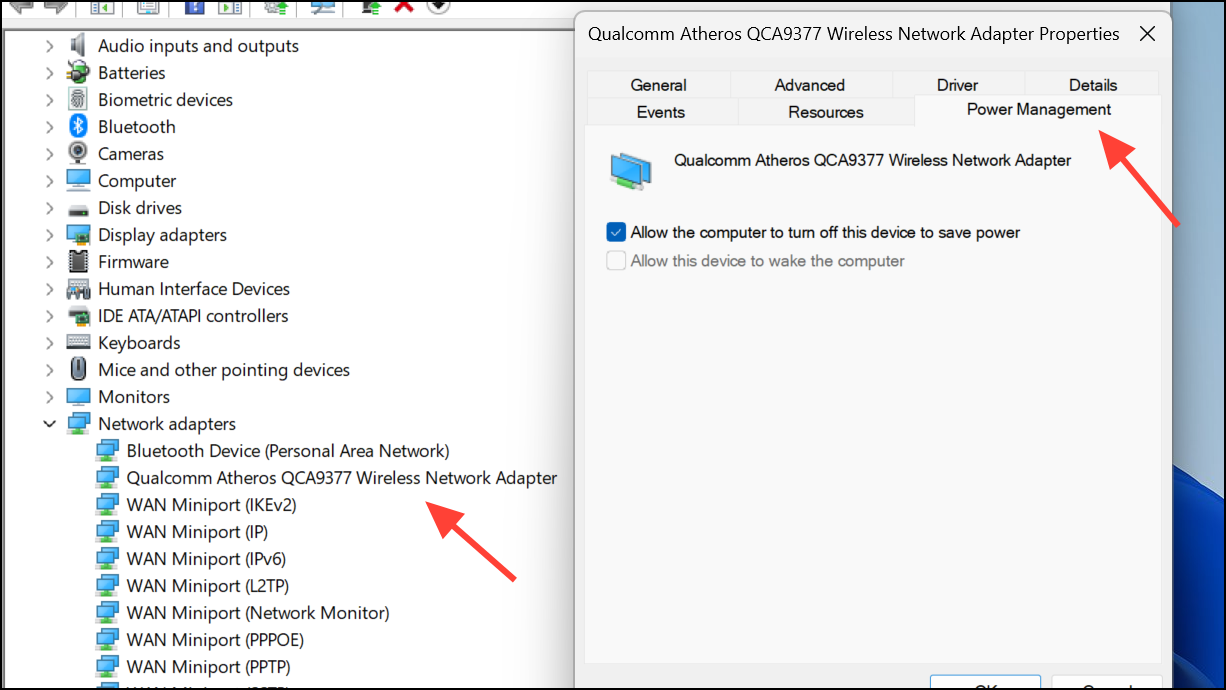
Task: Click the Qualcomm adapter icon in device tree
Action: click(x=107, y=478)
